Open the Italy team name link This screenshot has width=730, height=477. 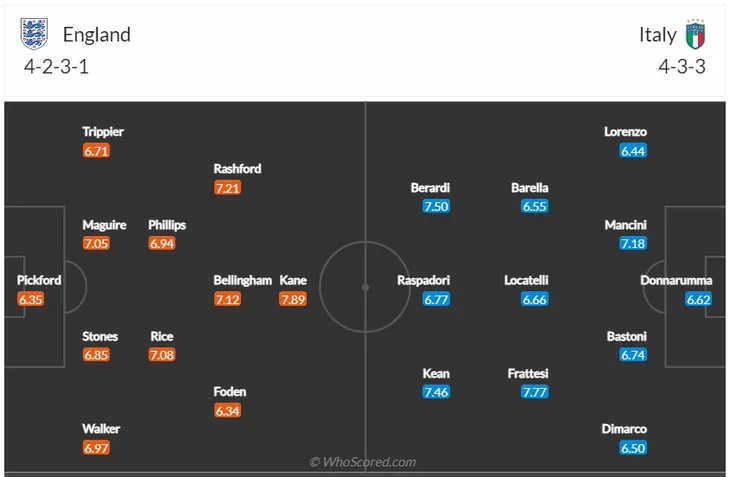pos(657,35)
